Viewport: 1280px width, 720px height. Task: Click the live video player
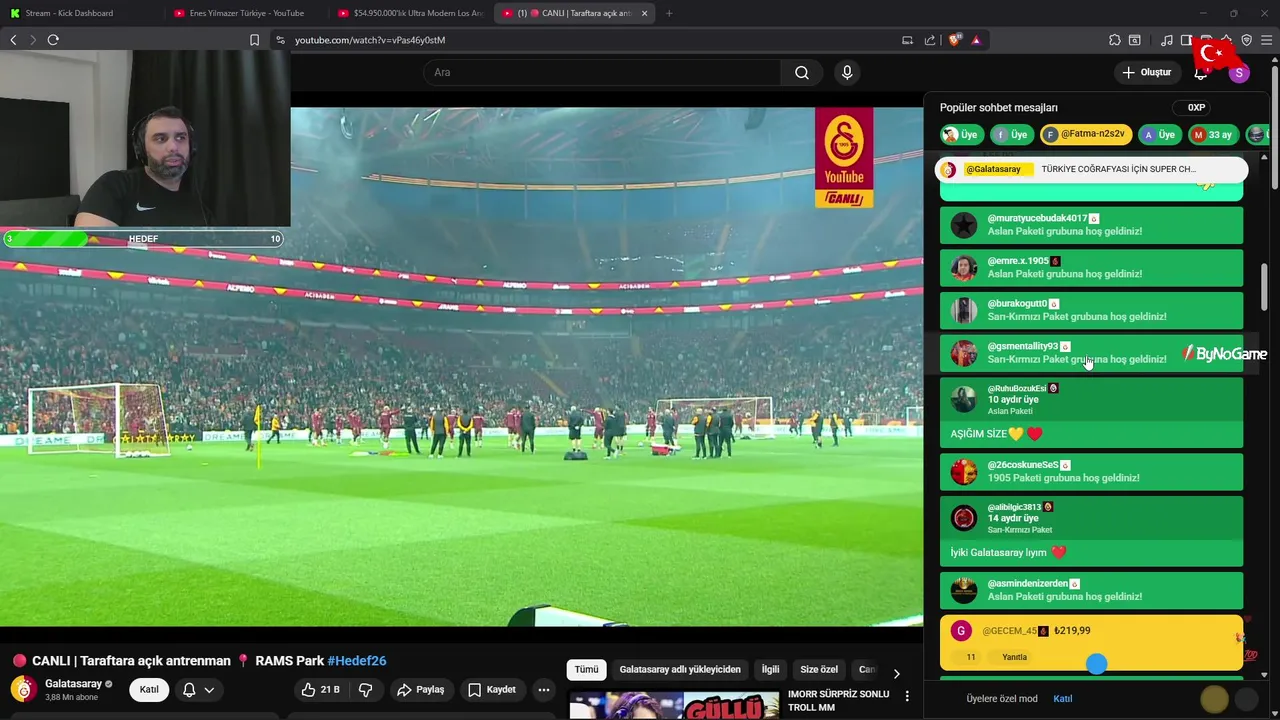tap(461, 367)
